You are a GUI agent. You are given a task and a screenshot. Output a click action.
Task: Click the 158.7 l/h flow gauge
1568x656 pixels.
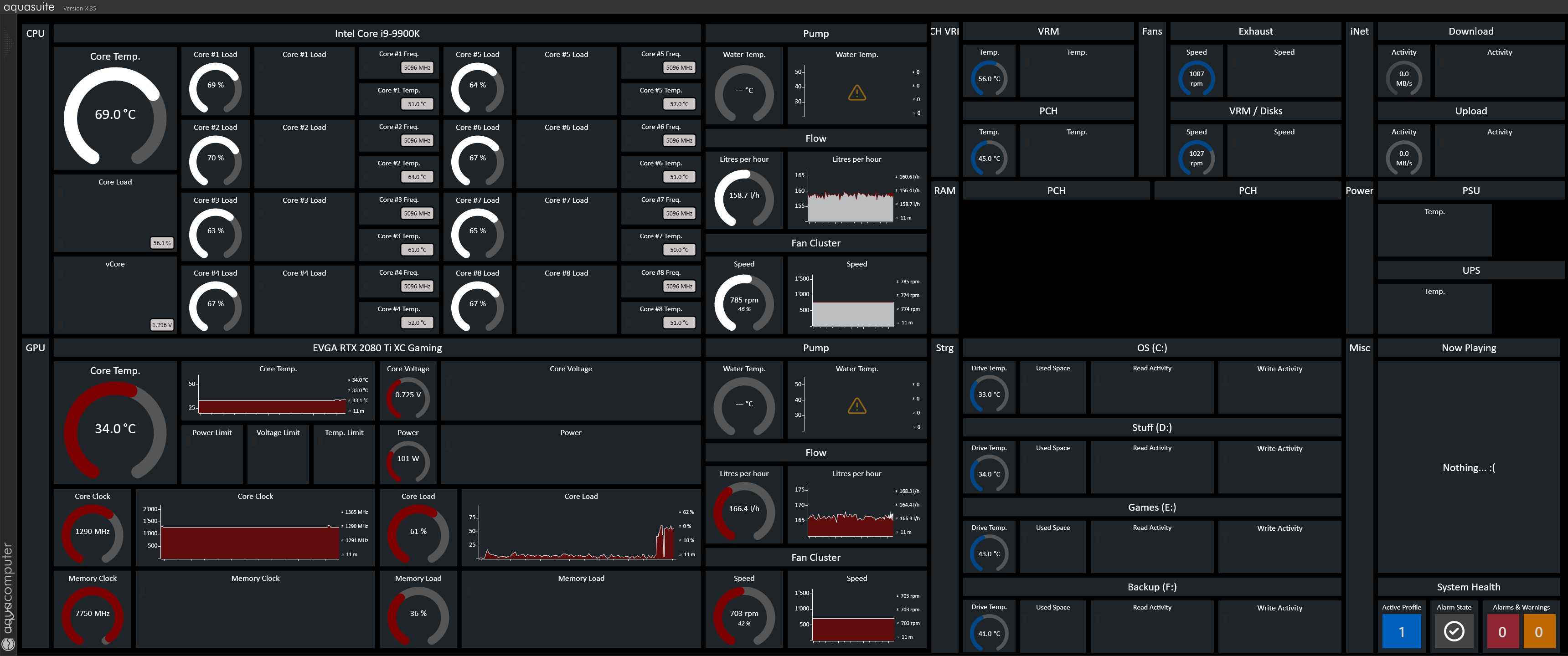744,196
